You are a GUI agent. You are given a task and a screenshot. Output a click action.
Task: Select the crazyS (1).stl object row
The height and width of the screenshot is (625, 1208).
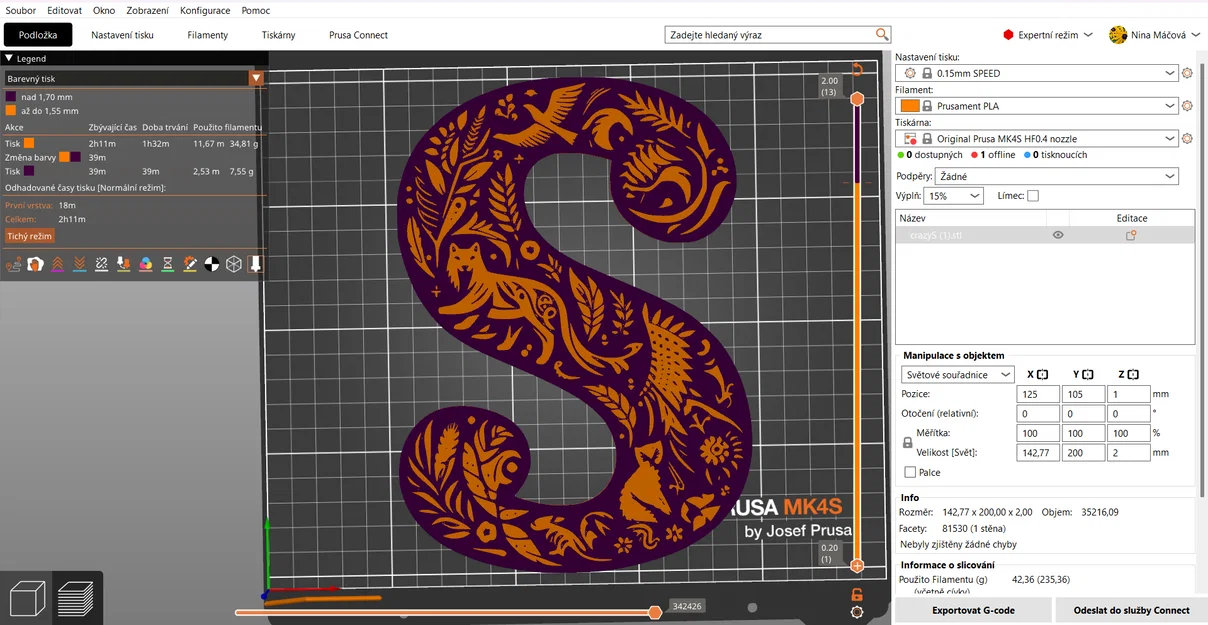point(1045,235)
